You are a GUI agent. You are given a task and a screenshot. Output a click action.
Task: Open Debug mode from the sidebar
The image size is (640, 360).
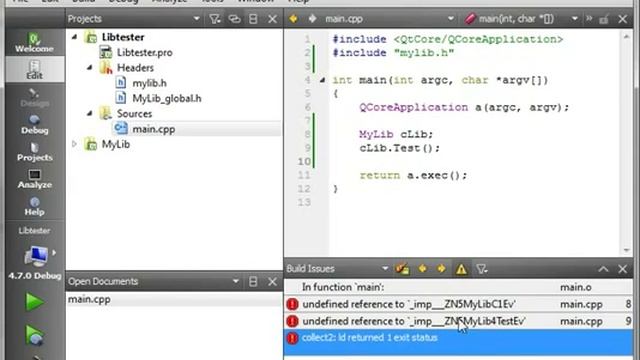click(x=34, y=124)
